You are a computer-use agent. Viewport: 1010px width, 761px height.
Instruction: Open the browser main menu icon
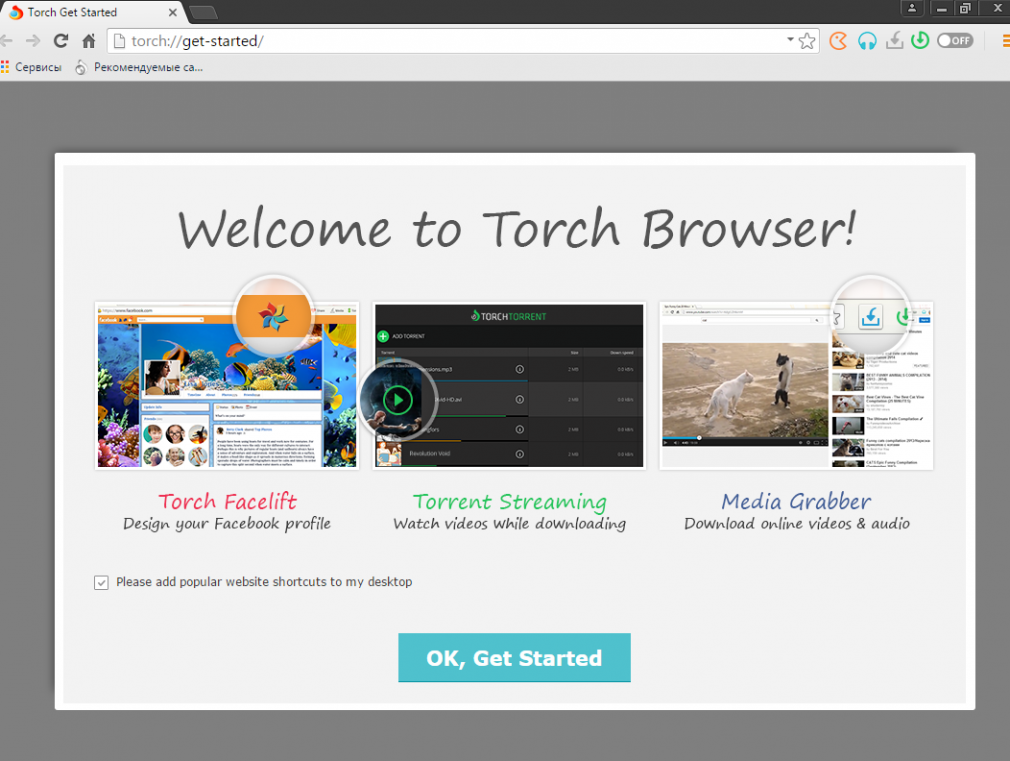pos(1005,41)
